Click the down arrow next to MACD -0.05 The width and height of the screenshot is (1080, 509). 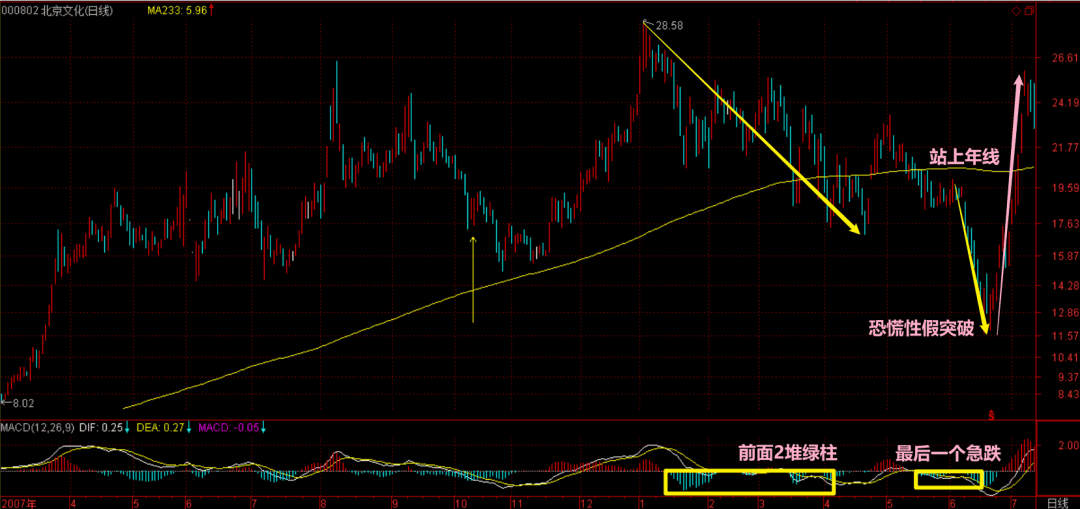coord(265,428)
